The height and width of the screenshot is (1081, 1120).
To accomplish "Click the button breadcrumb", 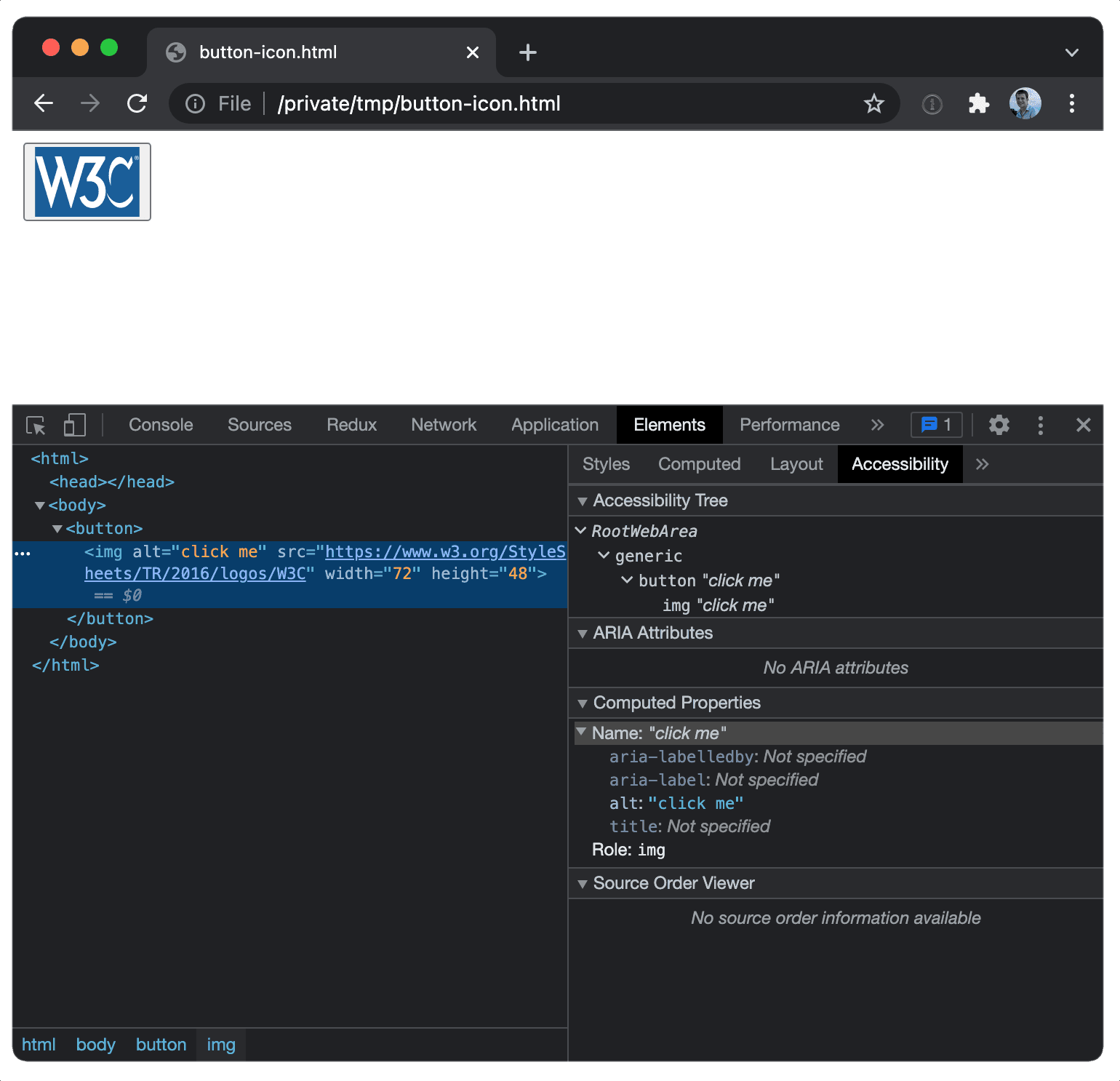I will [161, 1045].
